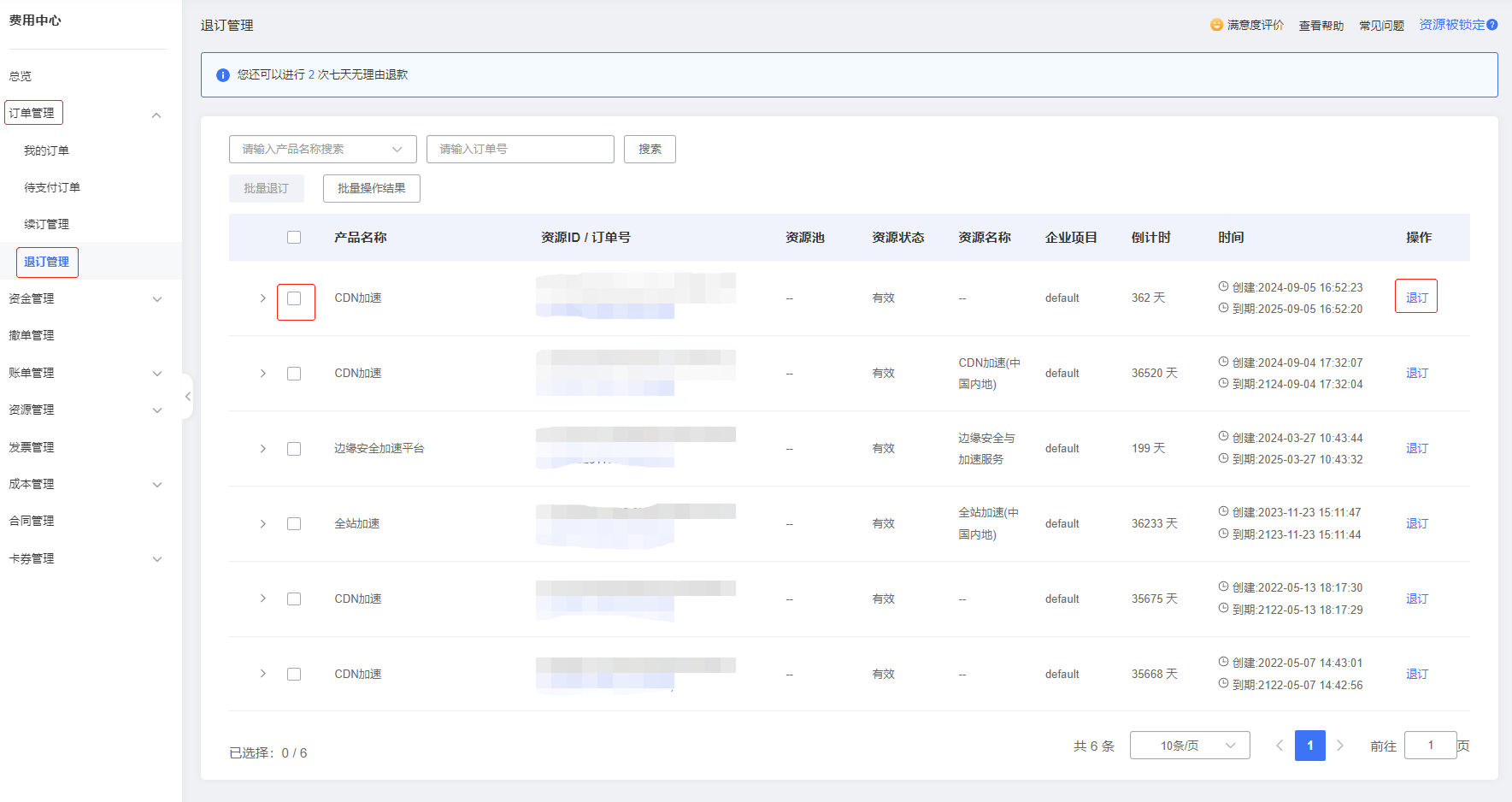Expand the CDN加速 row with 35668 天

coord(262,674)
